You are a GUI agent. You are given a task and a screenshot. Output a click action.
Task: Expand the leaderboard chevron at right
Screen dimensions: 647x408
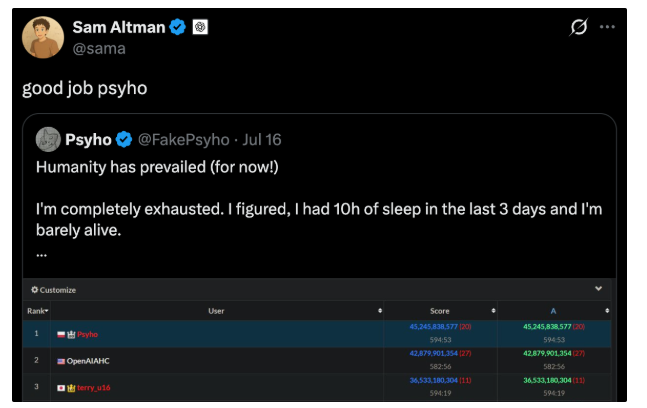click(x=598, y=289)
